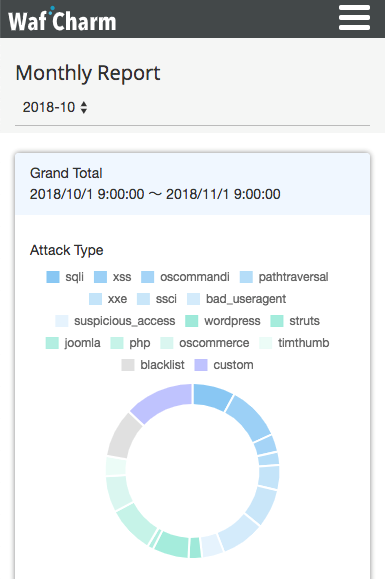Open the hamburger menu

pyautogui.click(x=354, y=18)
